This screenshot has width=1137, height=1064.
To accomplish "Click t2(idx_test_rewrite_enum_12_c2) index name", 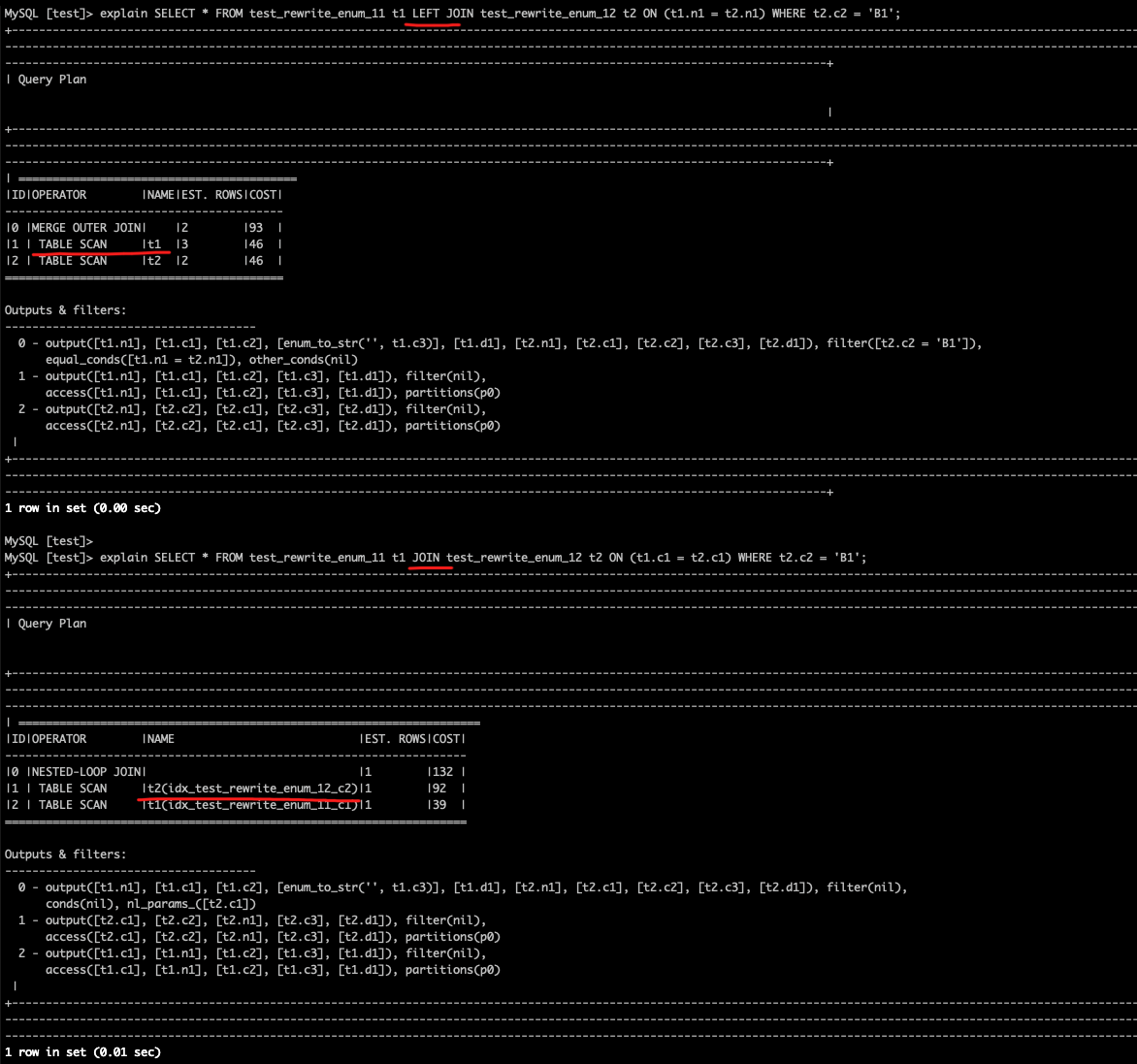I will click(251, 789).
